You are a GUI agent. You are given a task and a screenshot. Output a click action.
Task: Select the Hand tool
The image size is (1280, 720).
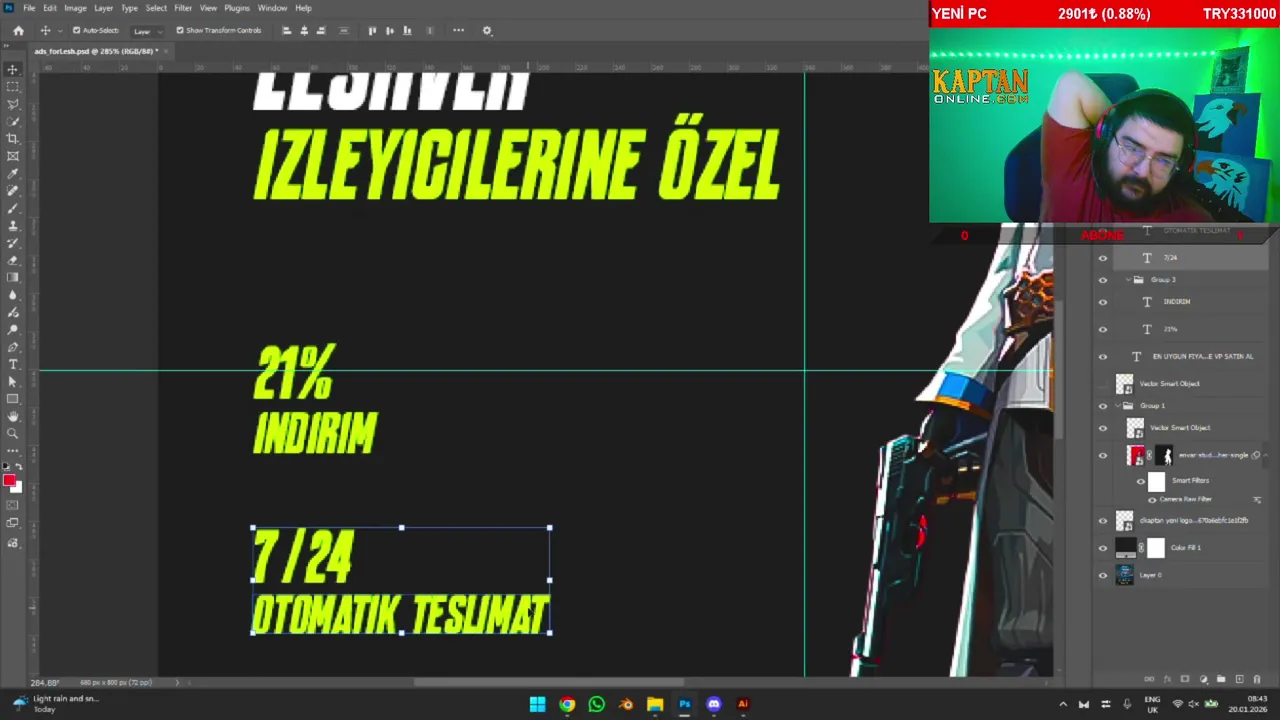coord(13,416)
